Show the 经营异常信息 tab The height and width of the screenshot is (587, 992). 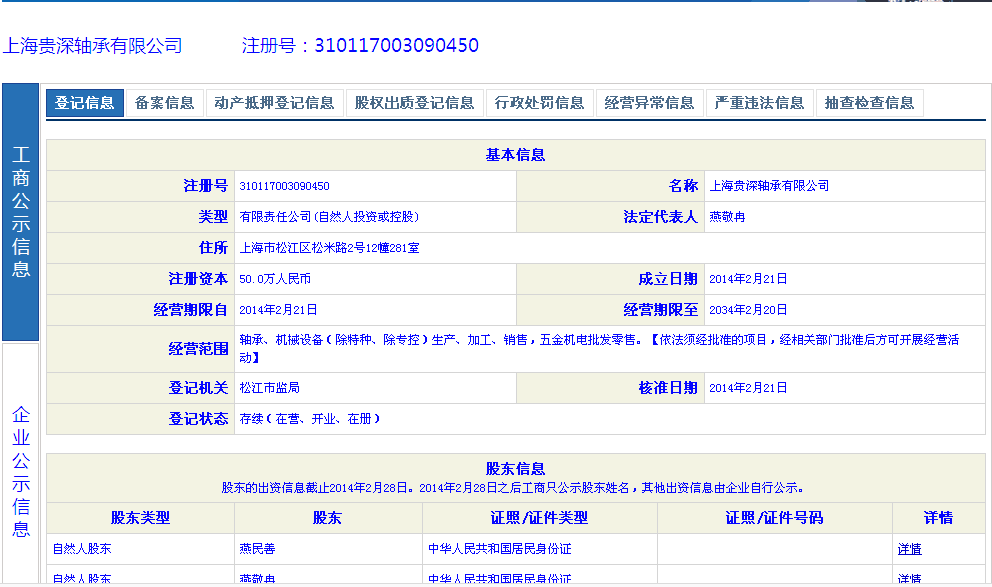[x=649, y=103]
